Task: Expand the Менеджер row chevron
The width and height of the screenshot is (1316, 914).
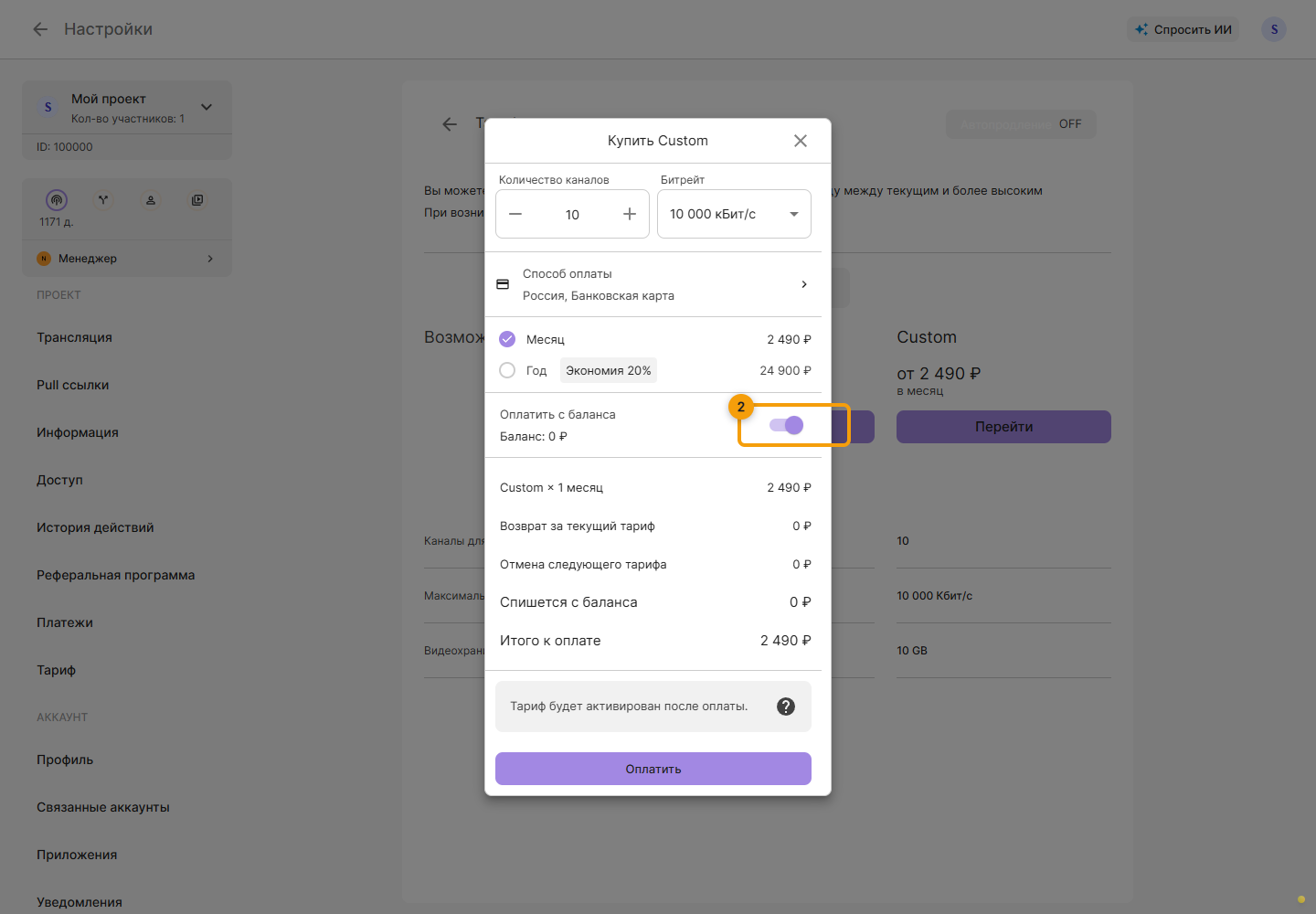Action: [x=210, y=259]
